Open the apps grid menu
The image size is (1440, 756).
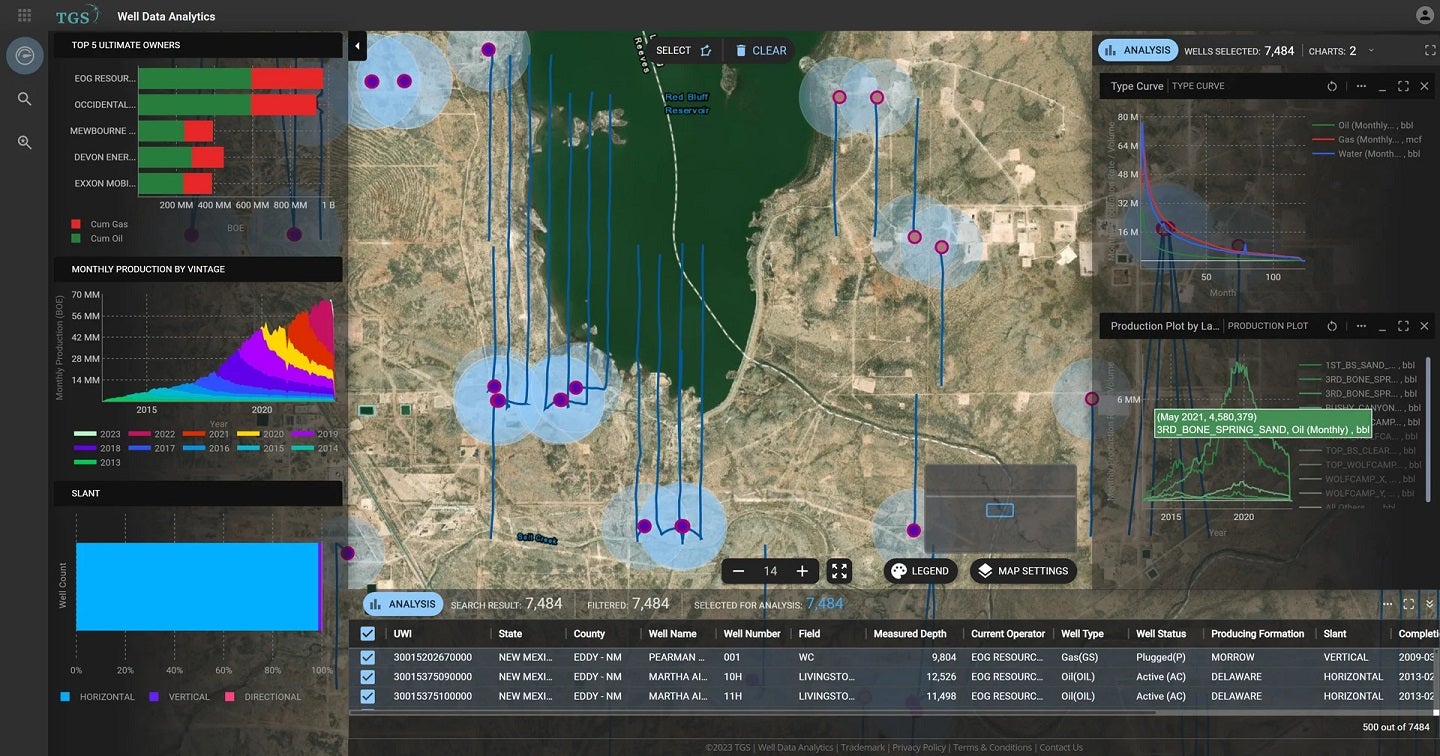(24, 16)
